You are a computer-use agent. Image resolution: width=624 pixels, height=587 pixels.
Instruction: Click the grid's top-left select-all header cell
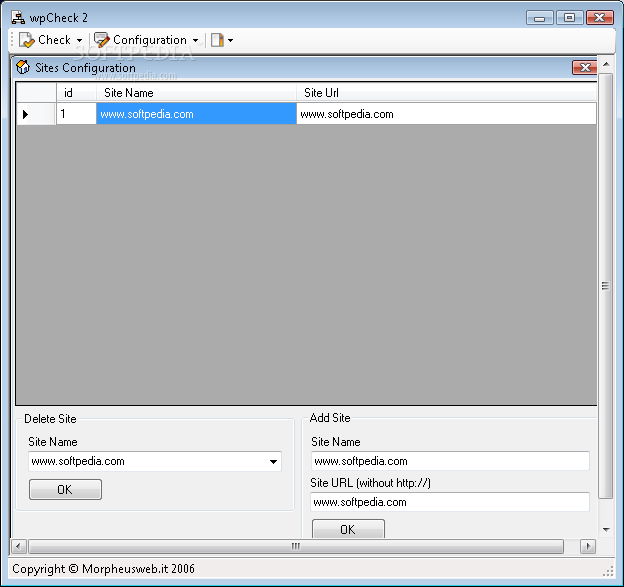pos(36,93)
